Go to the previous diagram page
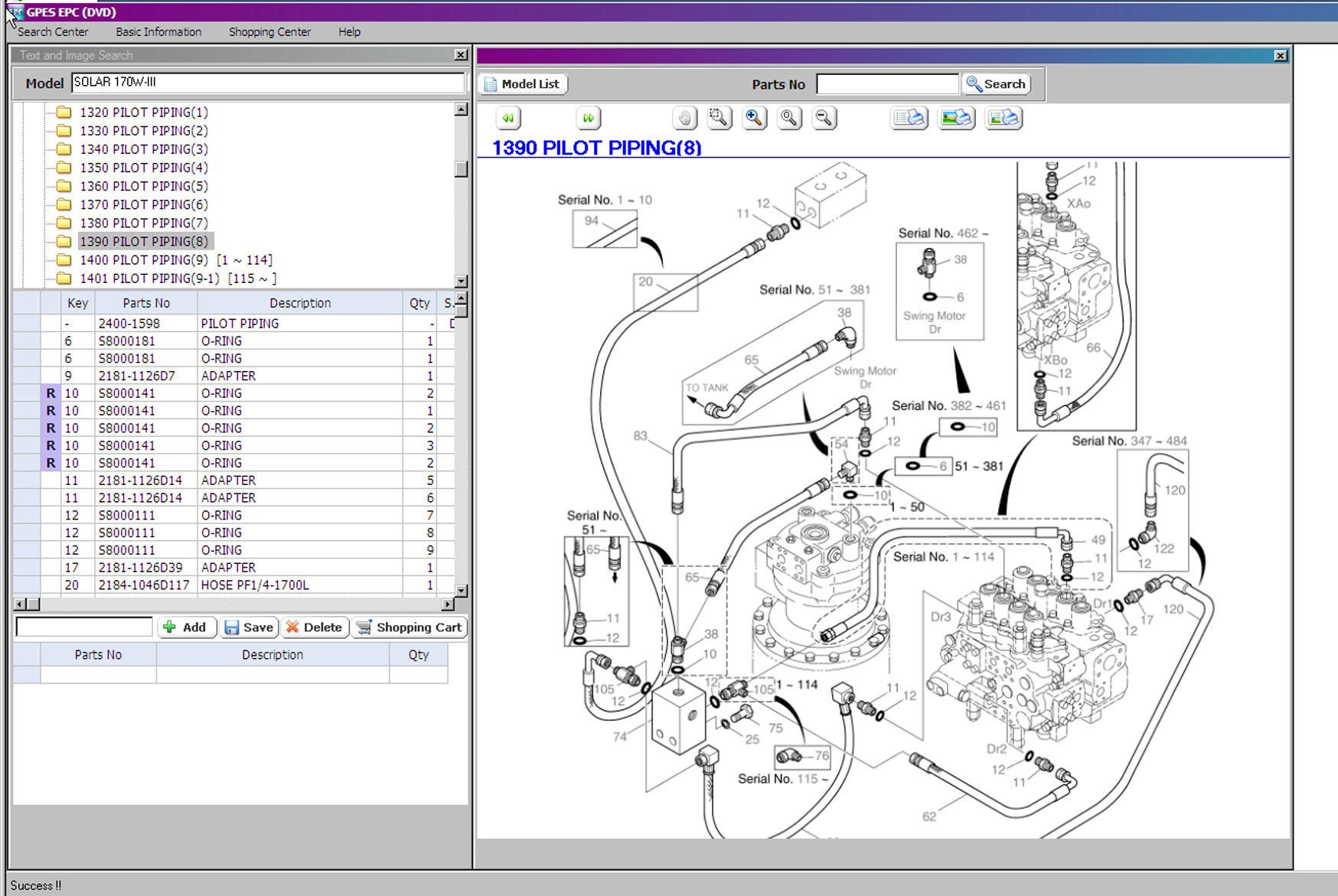 pyautogui.click(x=508, y=119)
